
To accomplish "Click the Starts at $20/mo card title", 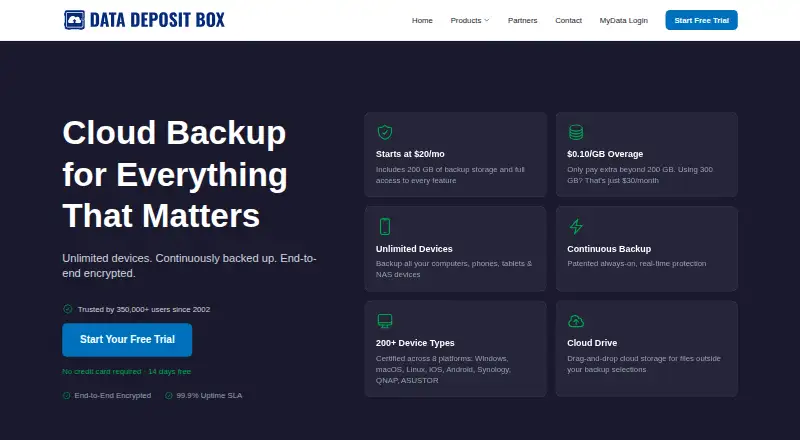I will click(410, 154).
